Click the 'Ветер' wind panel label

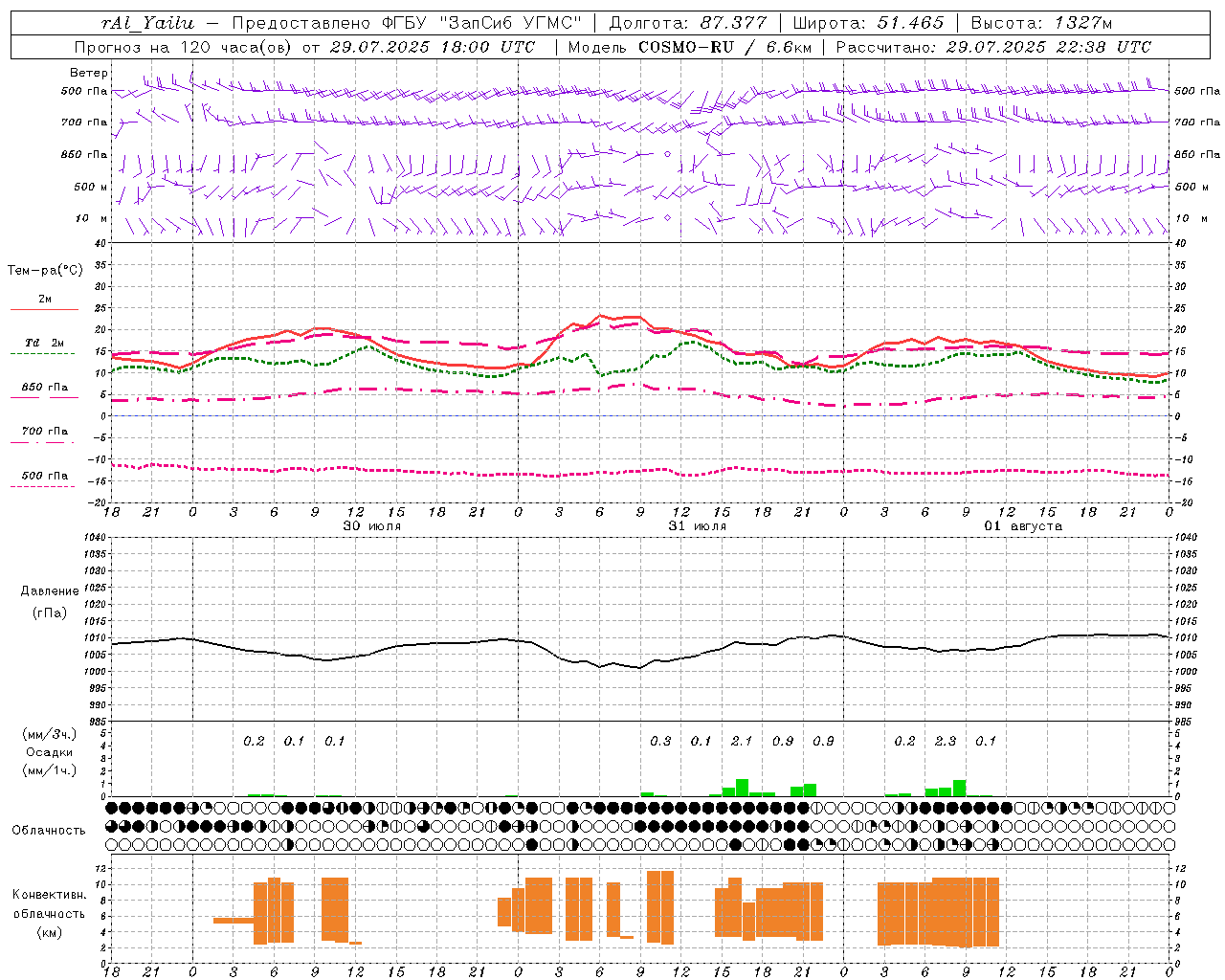point(89,73)
